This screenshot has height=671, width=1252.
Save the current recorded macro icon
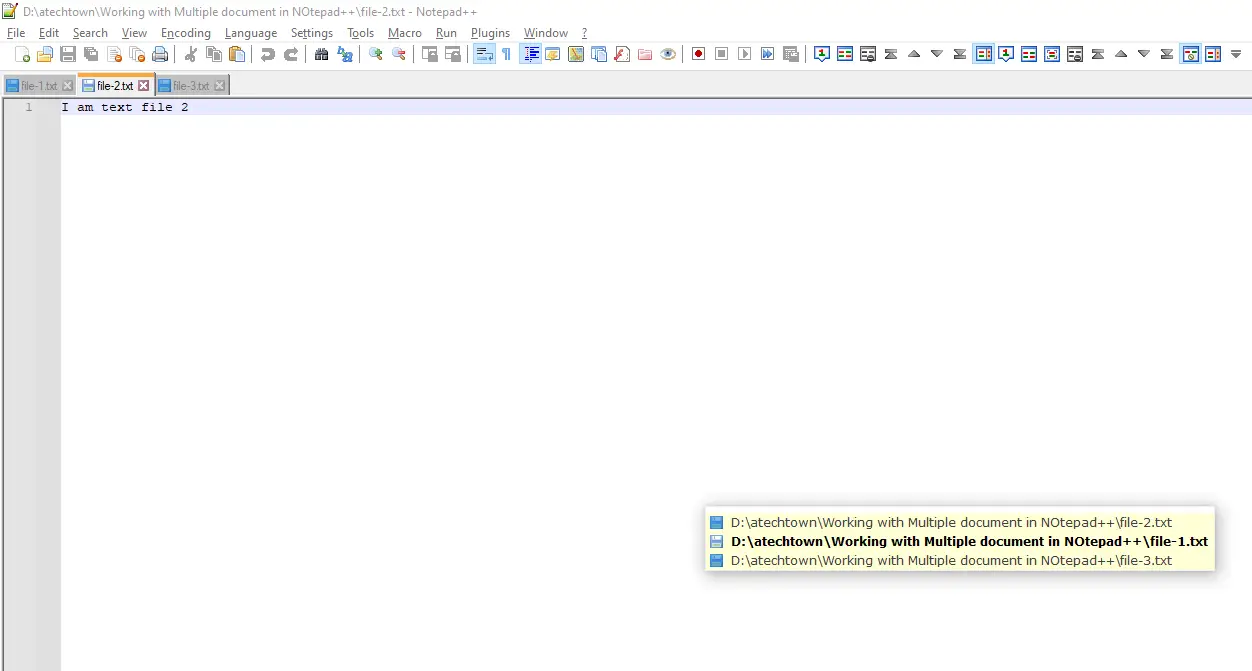790,54
